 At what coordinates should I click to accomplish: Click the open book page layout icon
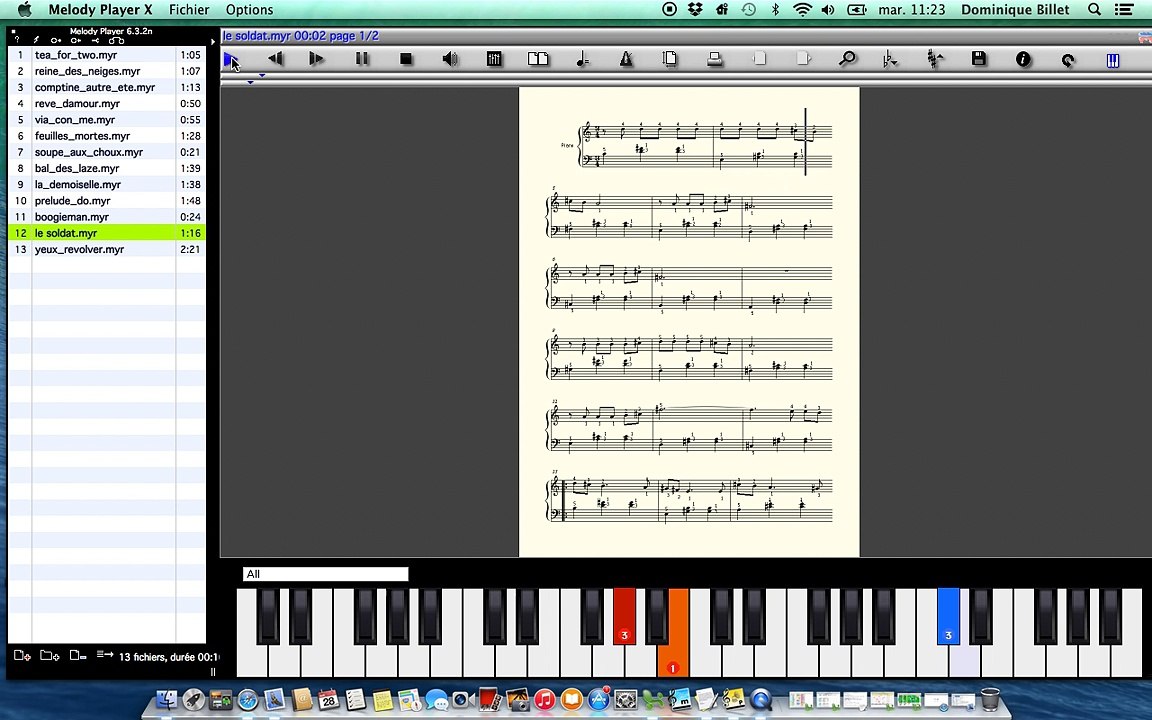pyautogui.click(x=538, y=59)
